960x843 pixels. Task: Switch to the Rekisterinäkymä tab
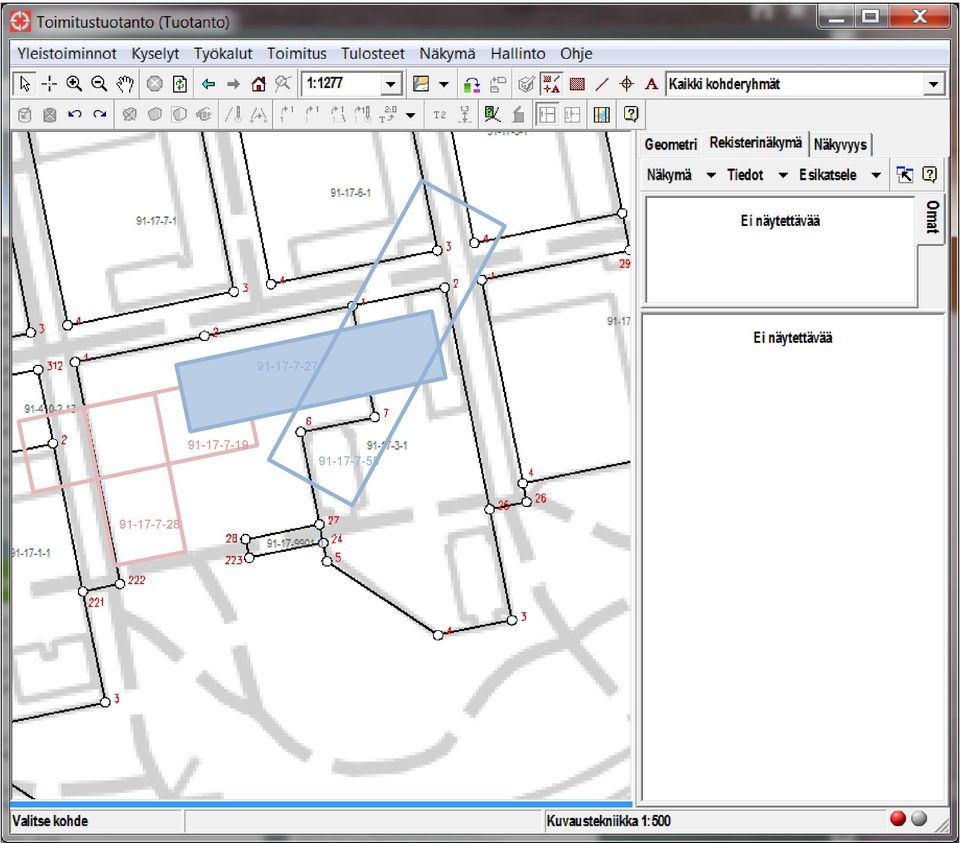coord(756,143)
